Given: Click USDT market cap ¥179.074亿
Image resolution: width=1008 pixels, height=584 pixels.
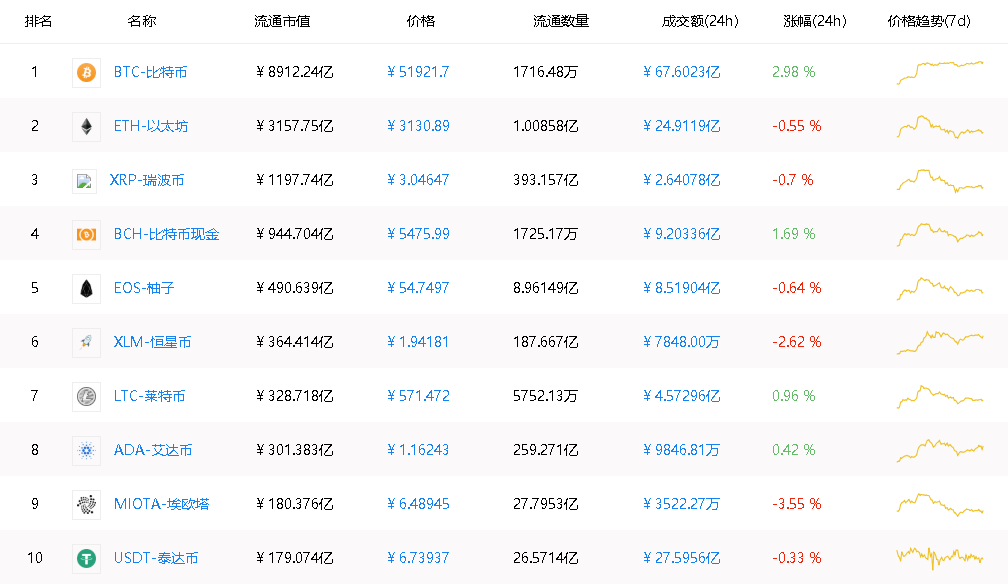Looking at the screenshot, I should point(294,558).
